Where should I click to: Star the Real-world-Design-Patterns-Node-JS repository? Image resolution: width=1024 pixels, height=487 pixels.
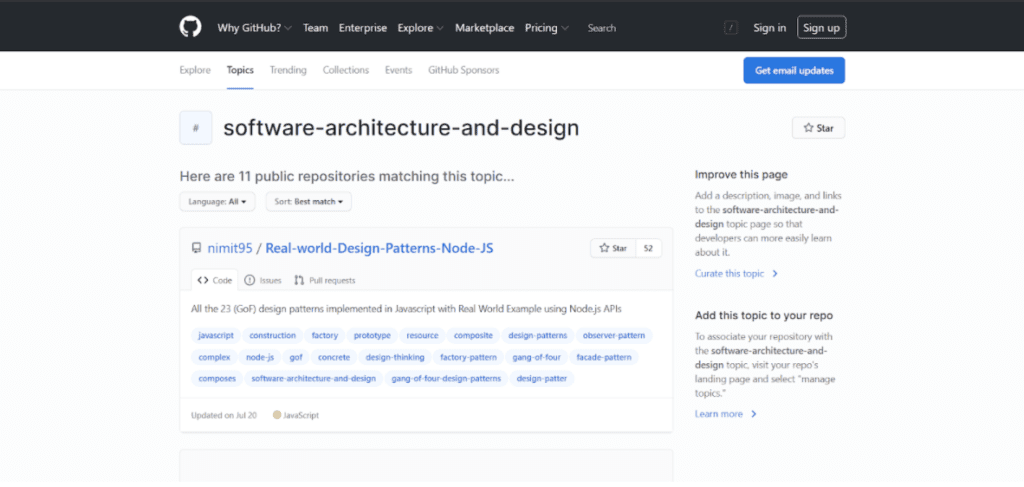click(613, 248)
